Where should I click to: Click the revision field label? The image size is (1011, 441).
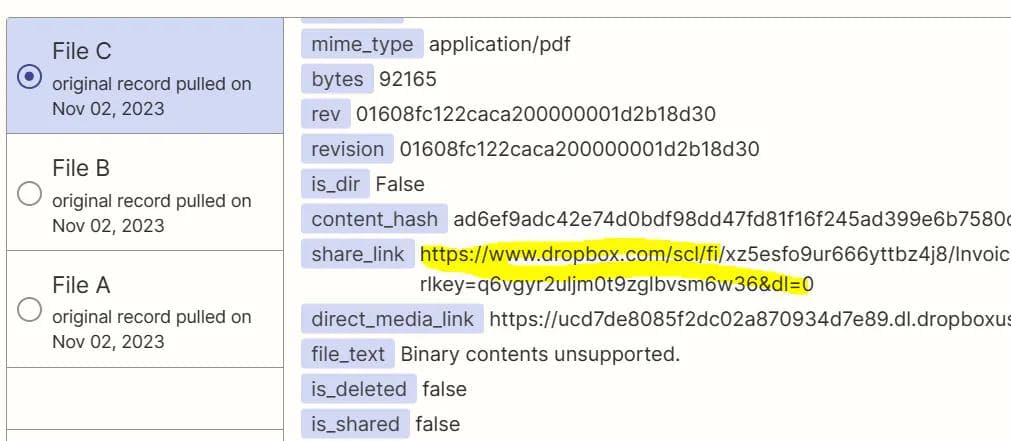[347, 149]
